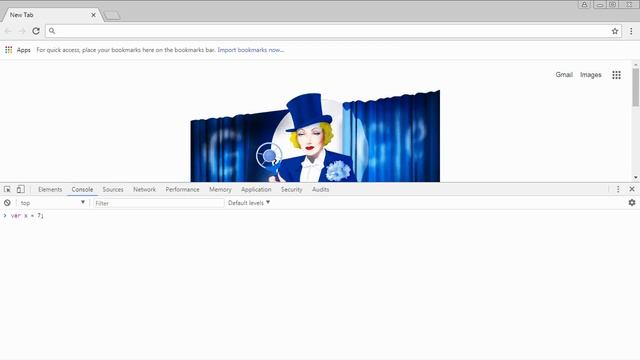Image resolution: width=640 pixels, height=360 pixels.
Task: Switch to the Application tab
Action: coord(256,189)
